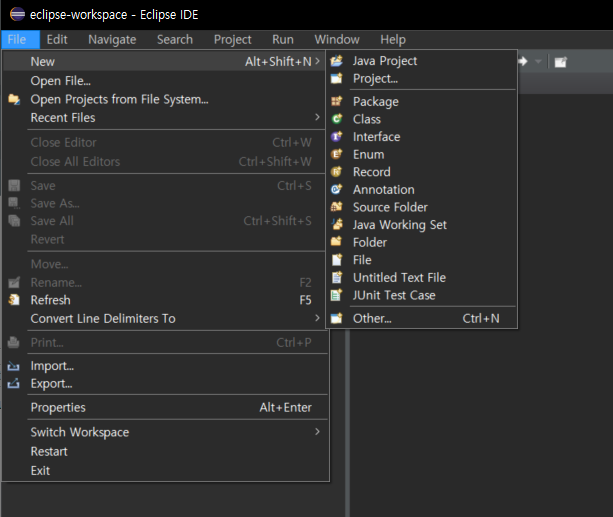Viewport: 613px width, 517px height.
Task: Create a new Enum
Action: click(x=421, y=154)
